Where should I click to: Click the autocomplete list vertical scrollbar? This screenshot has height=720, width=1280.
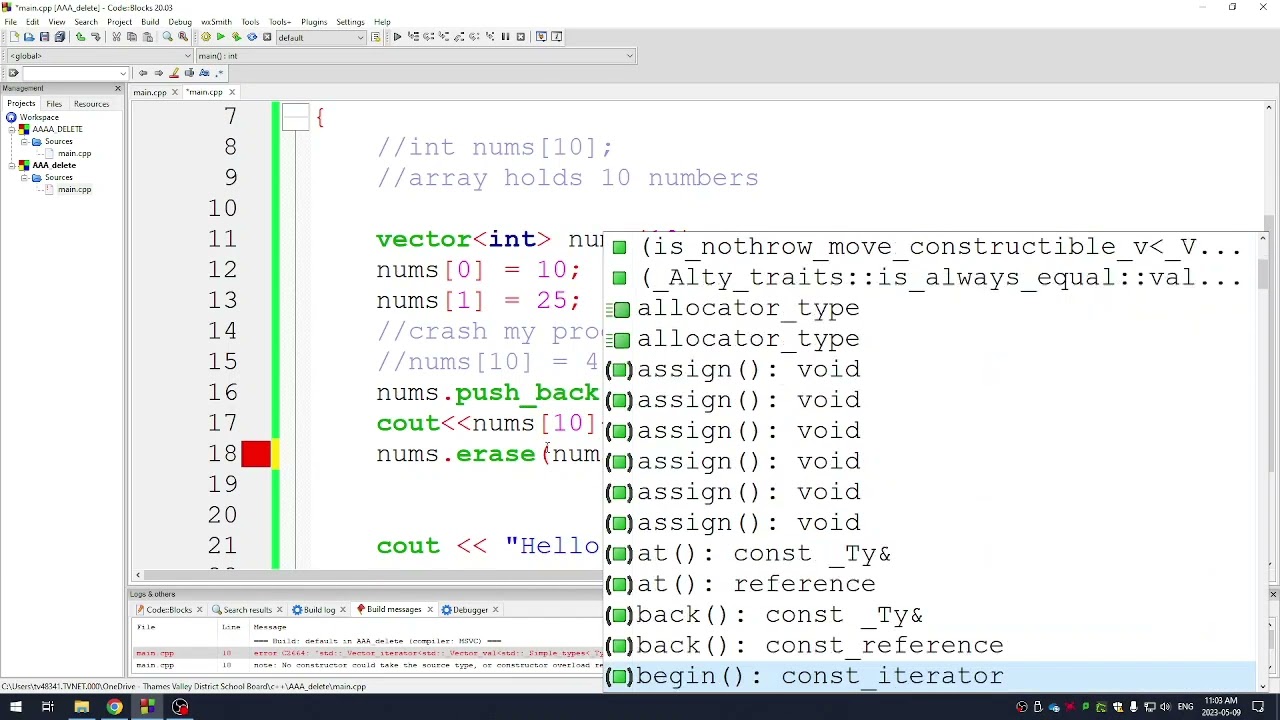[1262, 460]
